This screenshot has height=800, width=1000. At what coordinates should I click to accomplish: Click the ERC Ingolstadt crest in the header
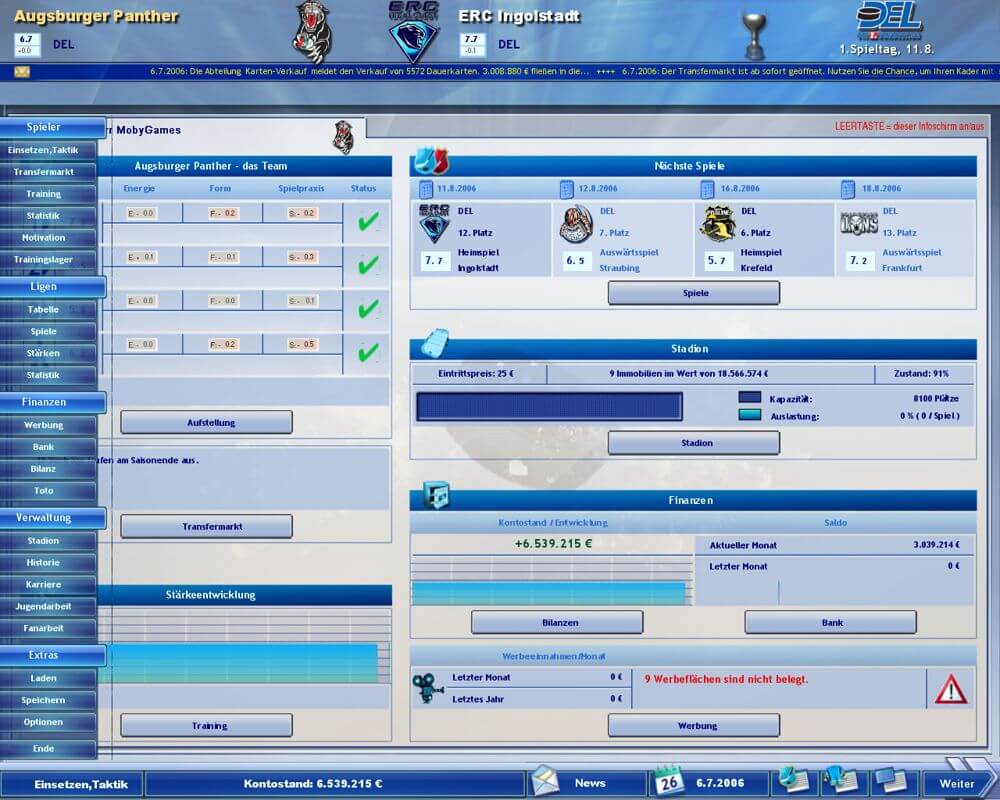(x=413, y=31)
